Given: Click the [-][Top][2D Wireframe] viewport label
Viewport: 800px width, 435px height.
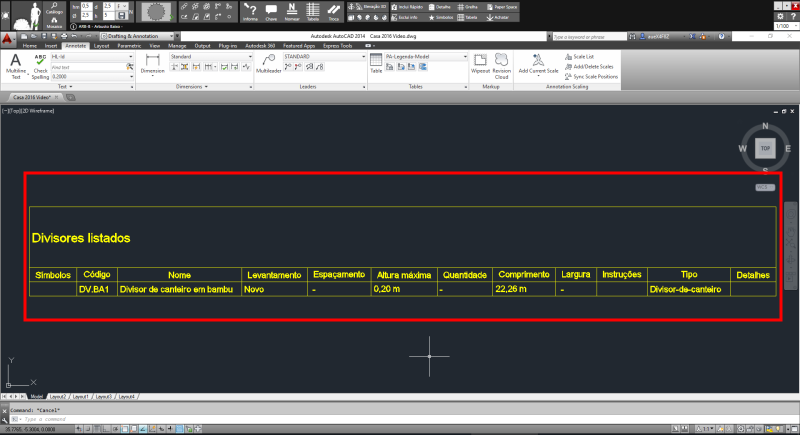Looking at the screenshot, I should coord(29,111).
